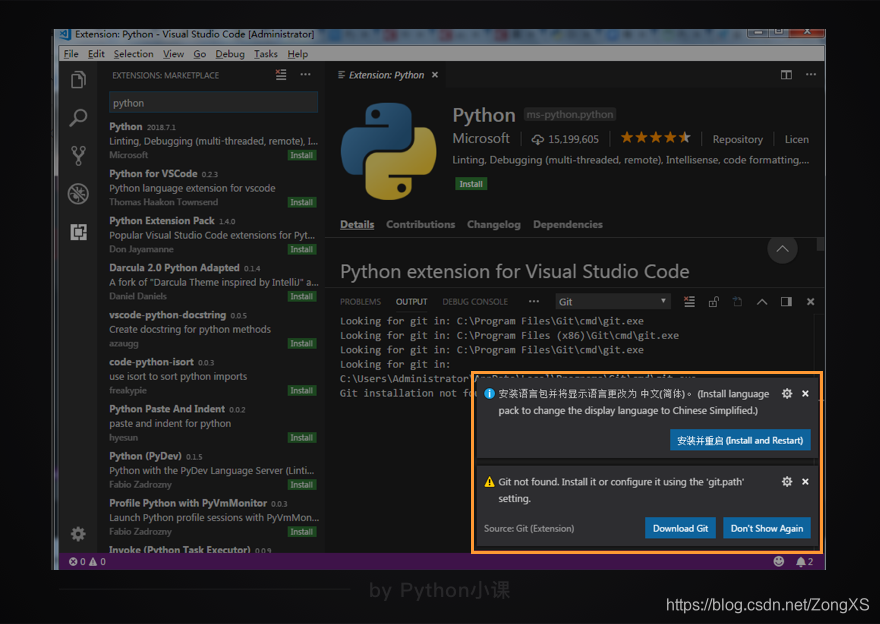
Task: Open the output log file icon
Action: coord(737,302)
